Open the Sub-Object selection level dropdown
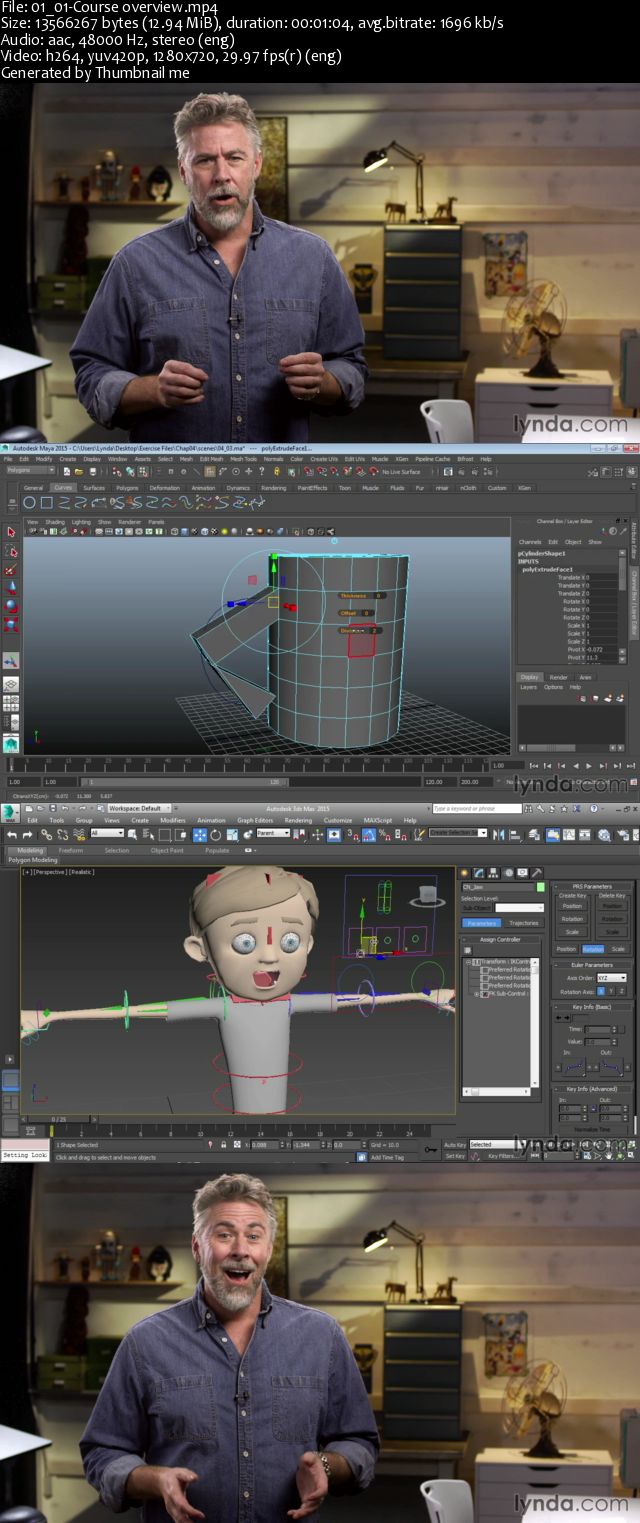This screenshot has height=1523, width=640. tap(519, 907)
